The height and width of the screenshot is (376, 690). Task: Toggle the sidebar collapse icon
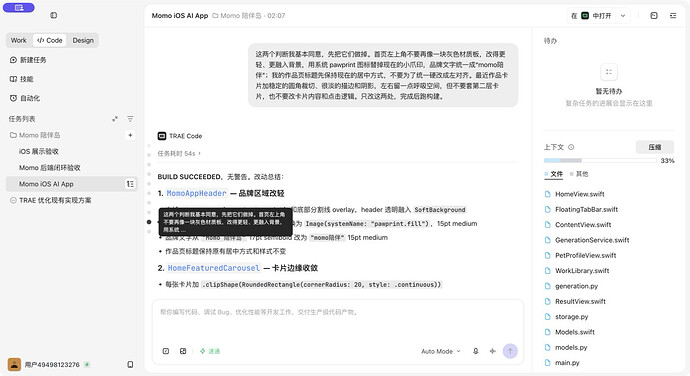pos(54,15)
